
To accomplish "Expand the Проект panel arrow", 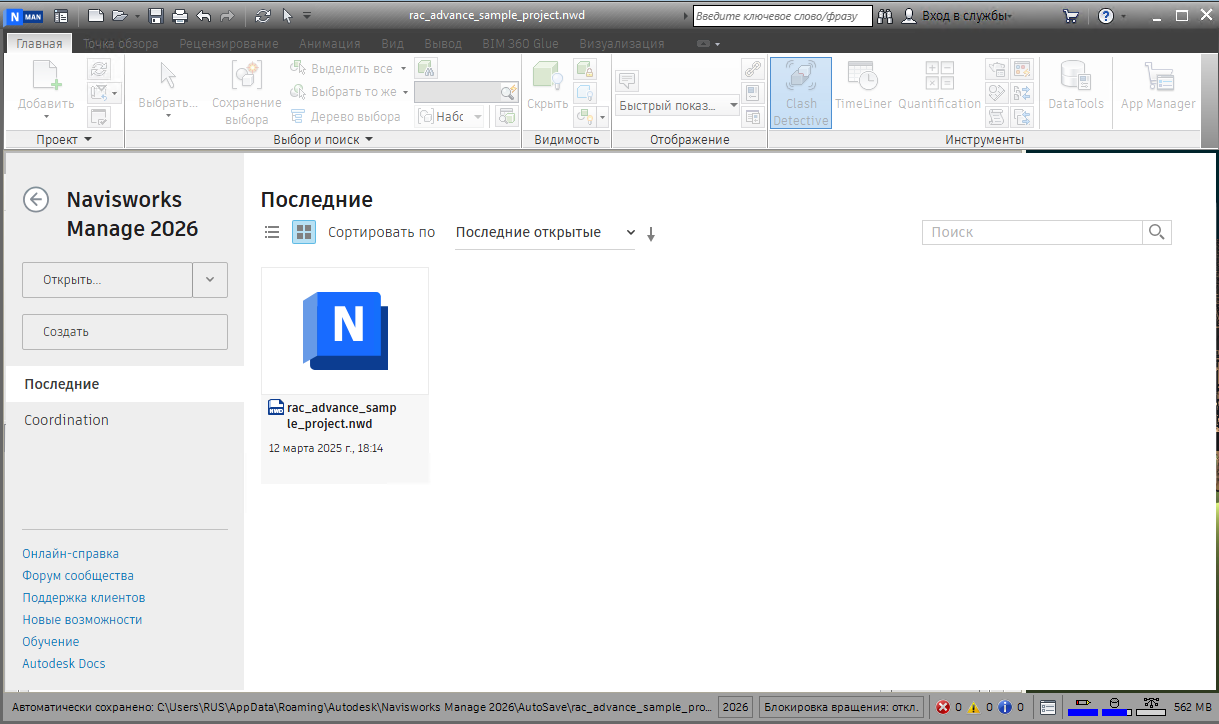I will (88, 140).
